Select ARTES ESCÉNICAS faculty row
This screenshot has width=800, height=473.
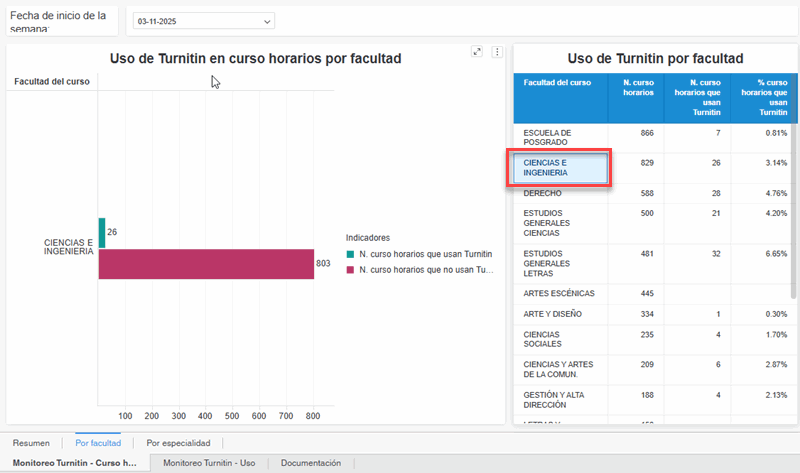click(559, 293)
